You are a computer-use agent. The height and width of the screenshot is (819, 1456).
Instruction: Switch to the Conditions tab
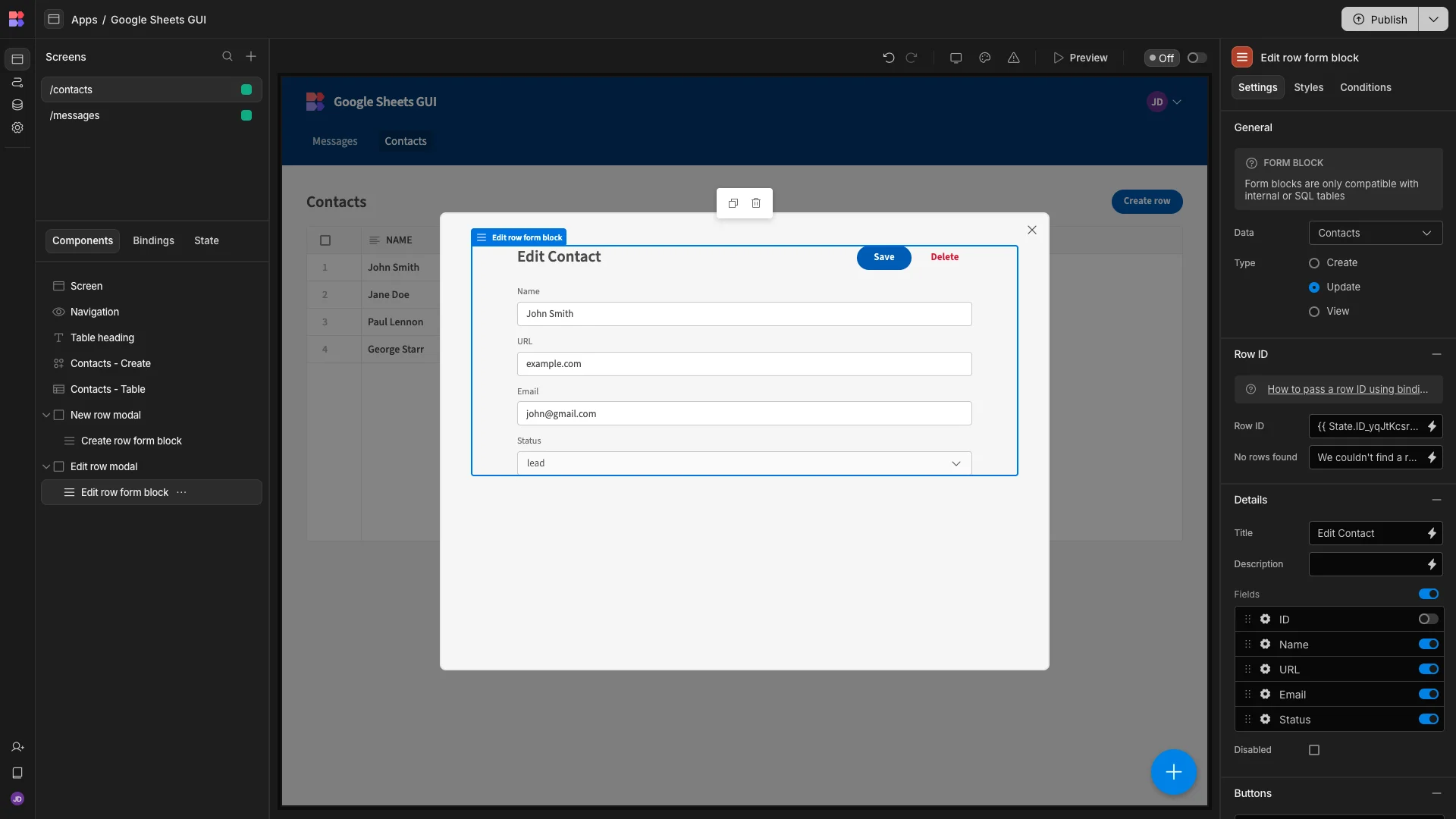[x=1365, y=87]
